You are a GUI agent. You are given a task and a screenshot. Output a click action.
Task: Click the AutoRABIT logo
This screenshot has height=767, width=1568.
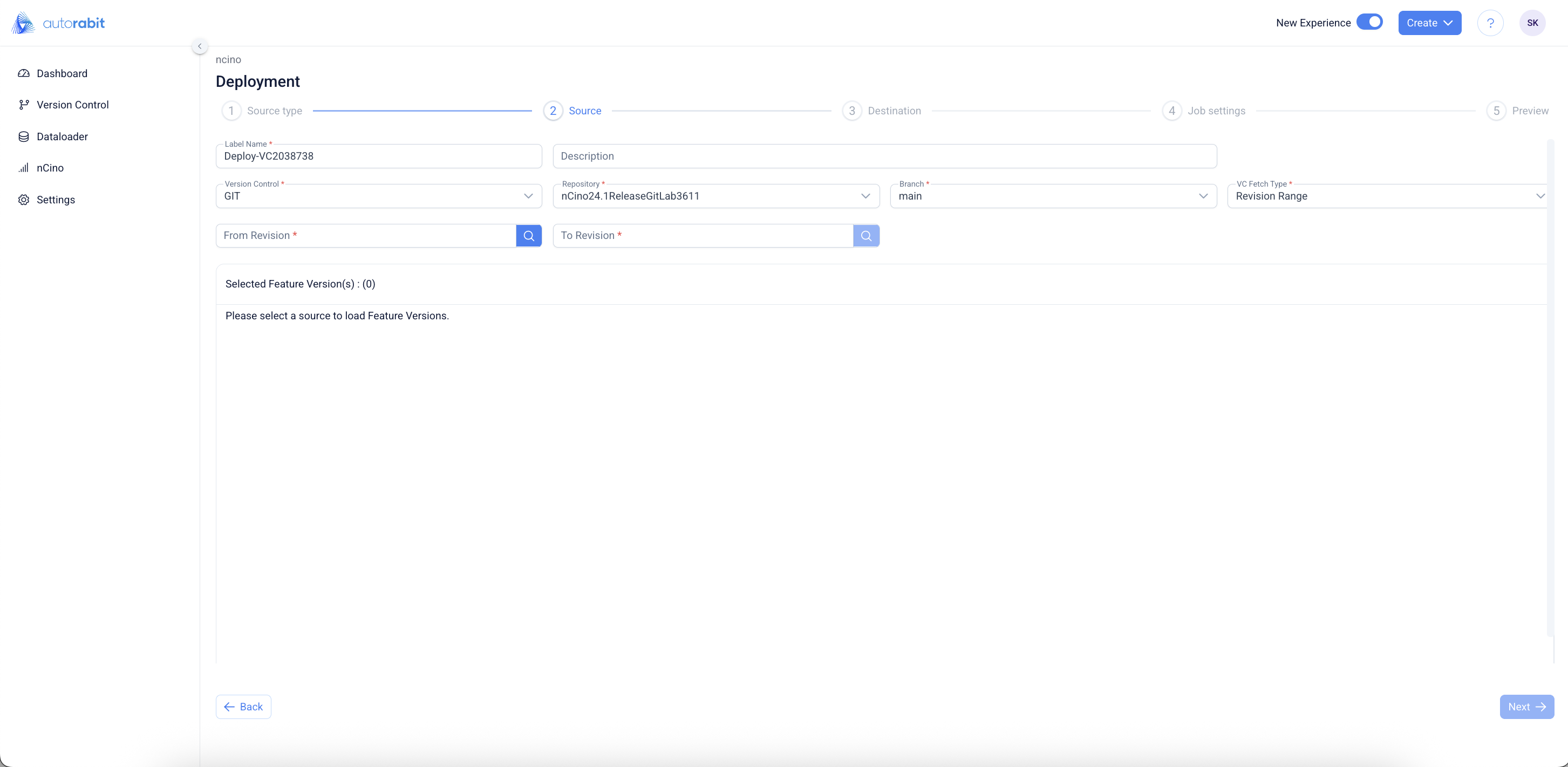tap(58, 23)
